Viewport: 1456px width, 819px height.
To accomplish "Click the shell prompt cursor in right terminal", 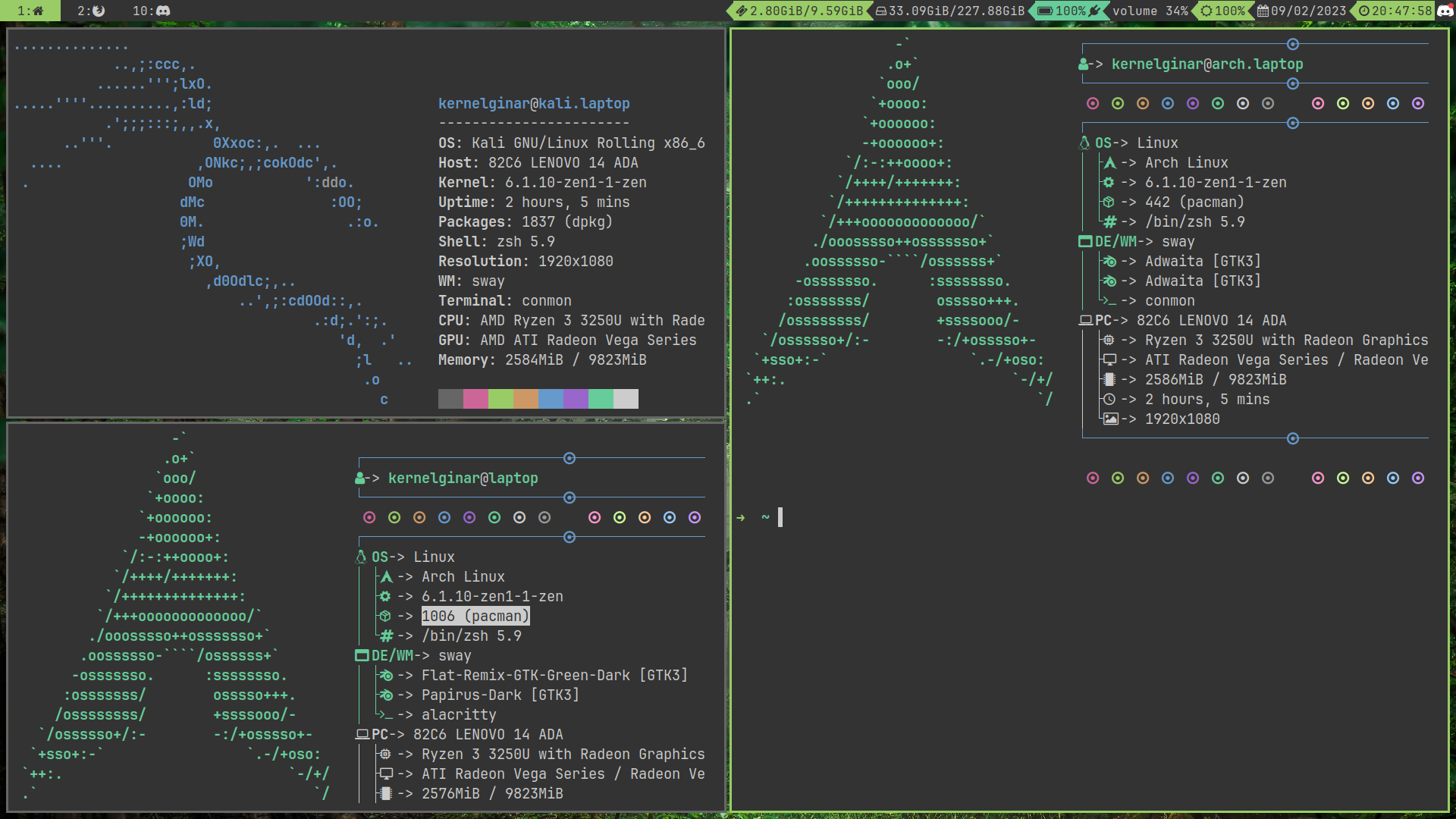I will pos(780,517).
